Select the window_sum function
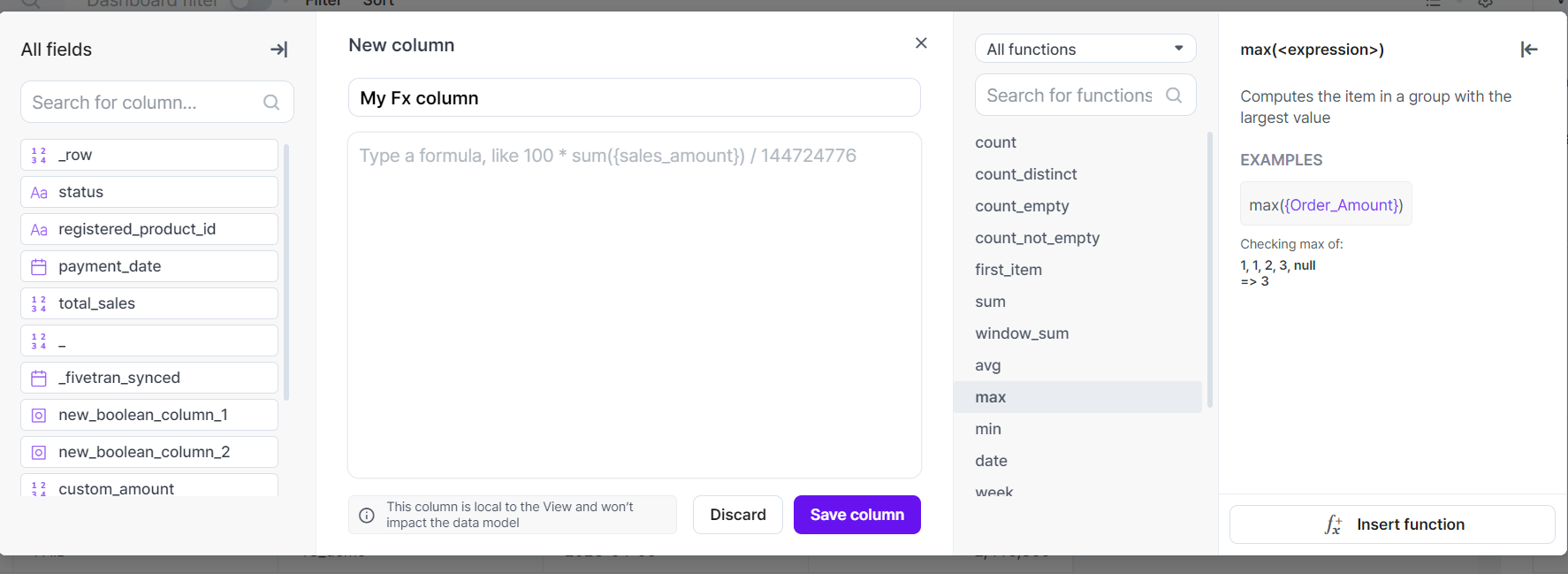Viewport: 1568px width, 574px height. pos(1022,333)
